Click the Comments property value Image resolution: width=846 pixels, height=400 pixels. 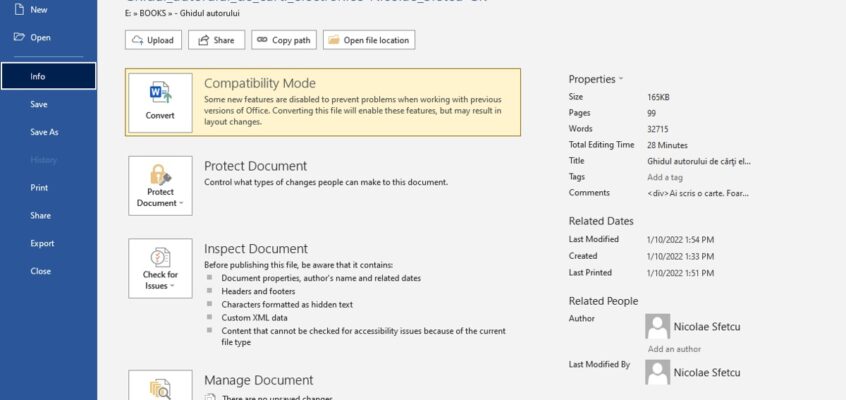tap(698, 193)
